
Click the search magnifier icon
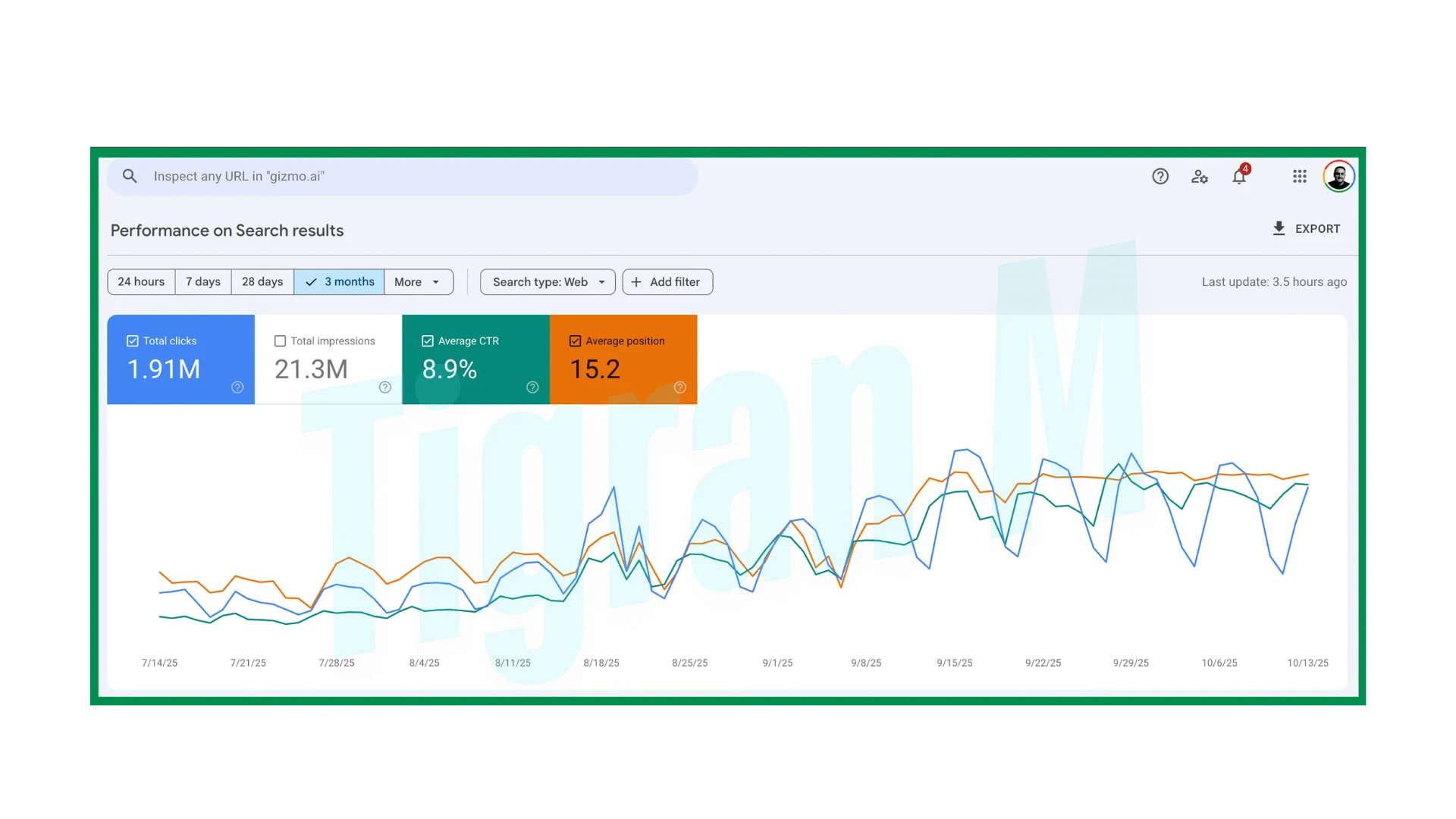point(130,176)
